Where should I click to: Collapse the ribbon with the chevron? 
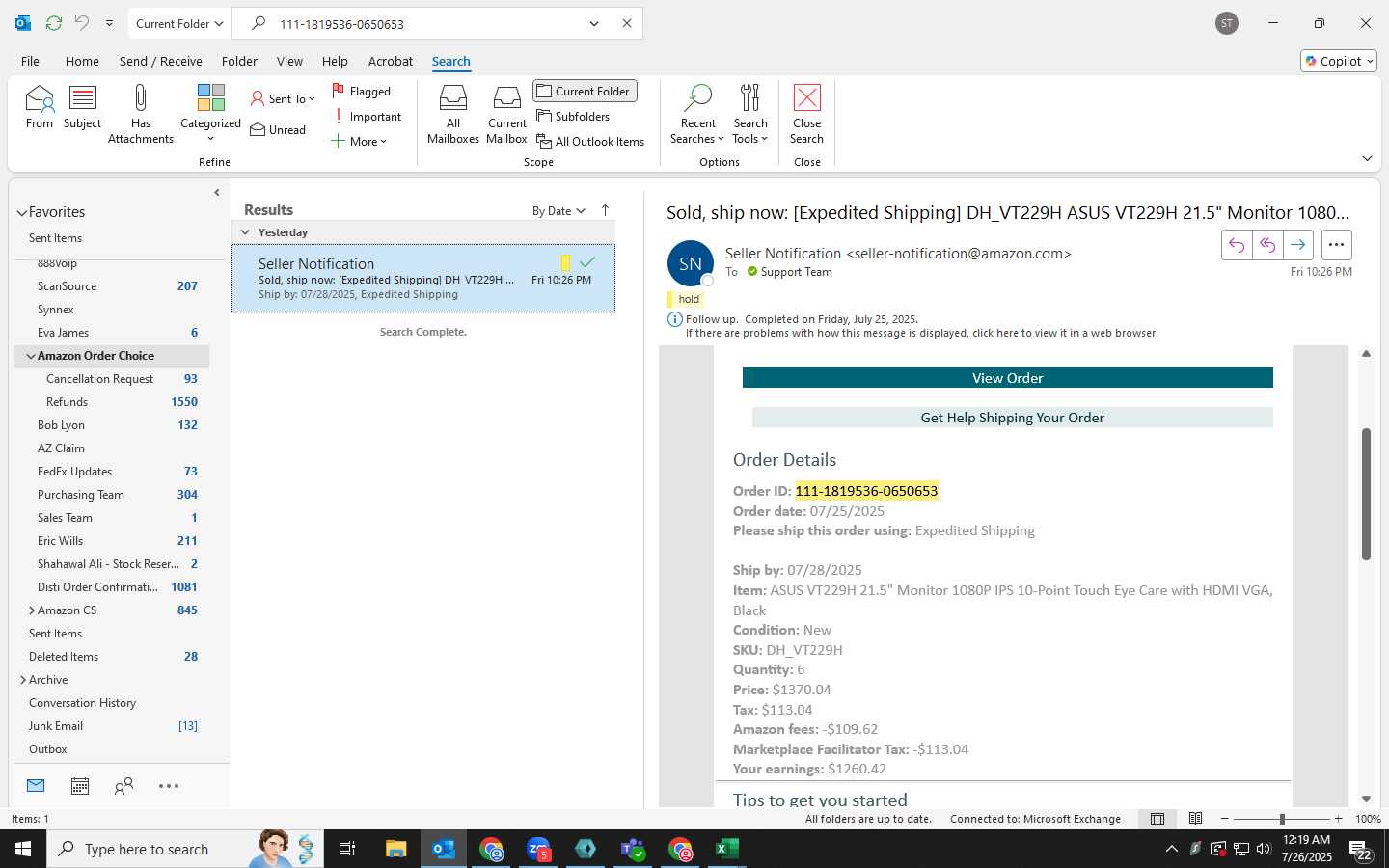tap(1367, 158)
